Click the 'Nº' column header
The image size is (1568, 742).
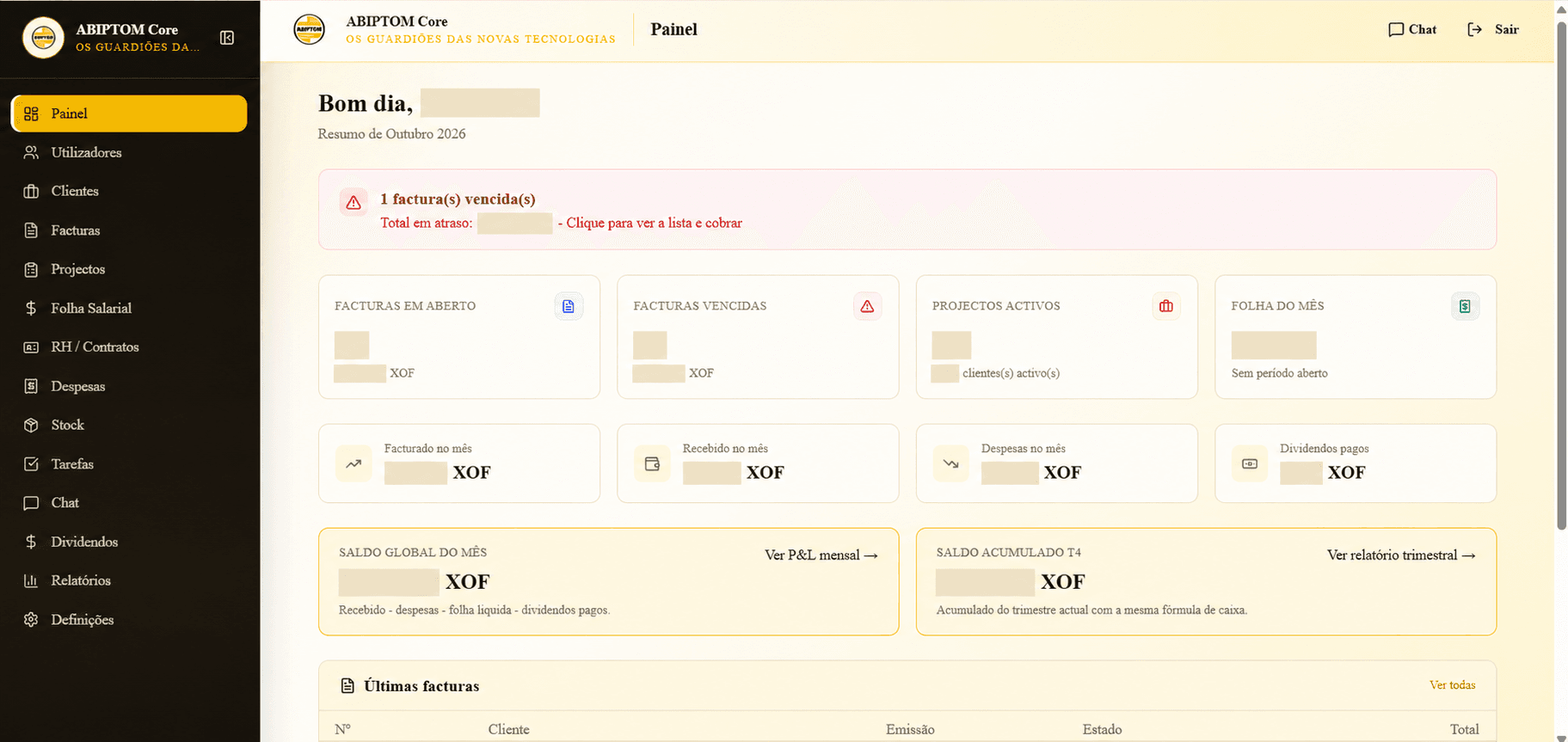(x=342, y=729)
